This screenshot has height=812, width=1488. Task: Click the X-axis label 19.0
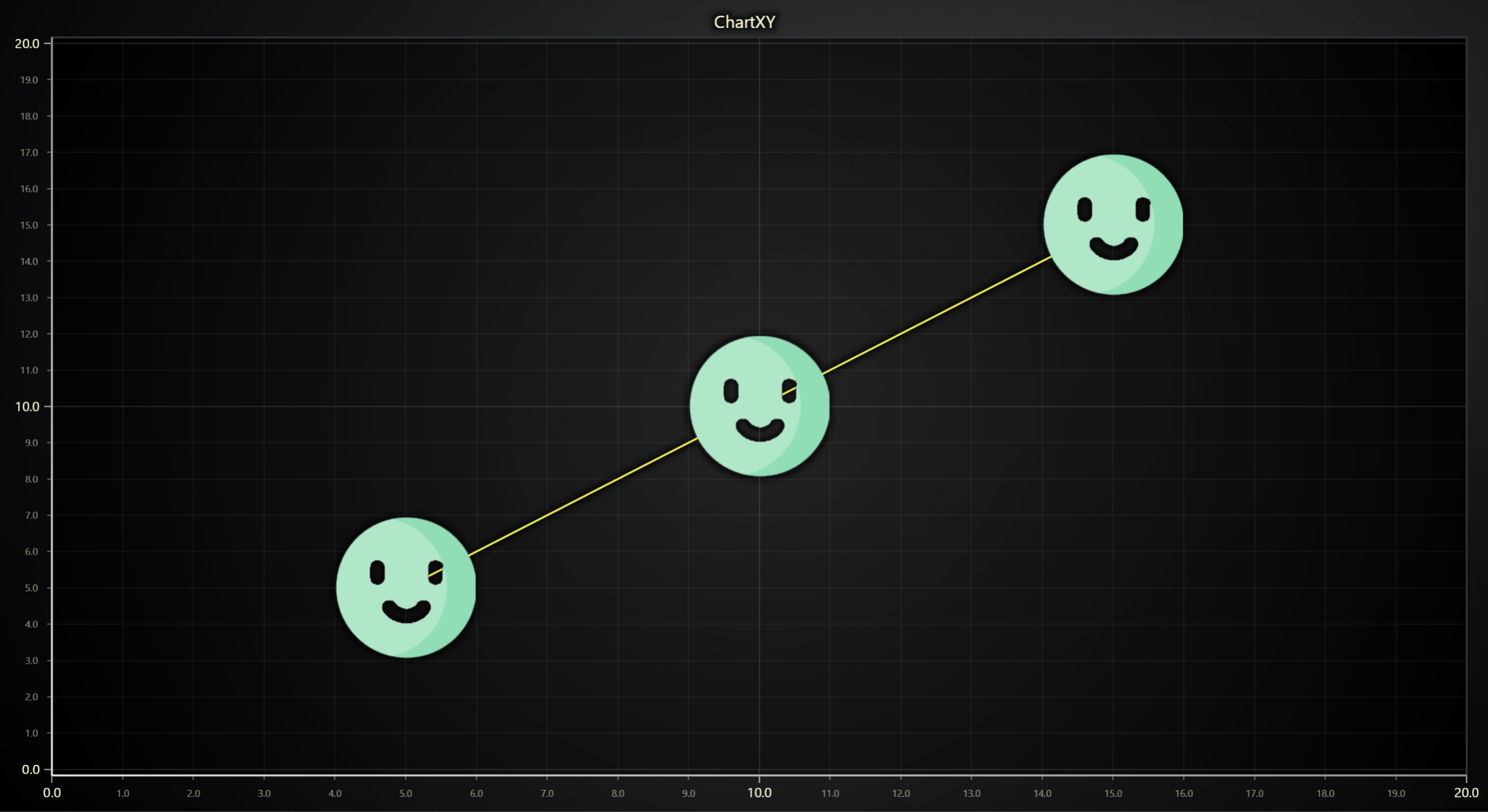tap(1396, 793)
